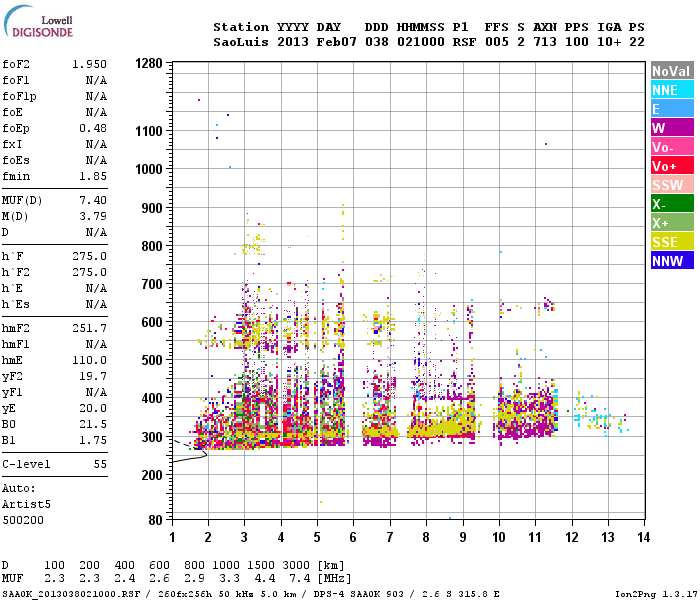This screenshot has width=700, height=600.
Task: Click the year 2013 in header
Action: [293, 42]
